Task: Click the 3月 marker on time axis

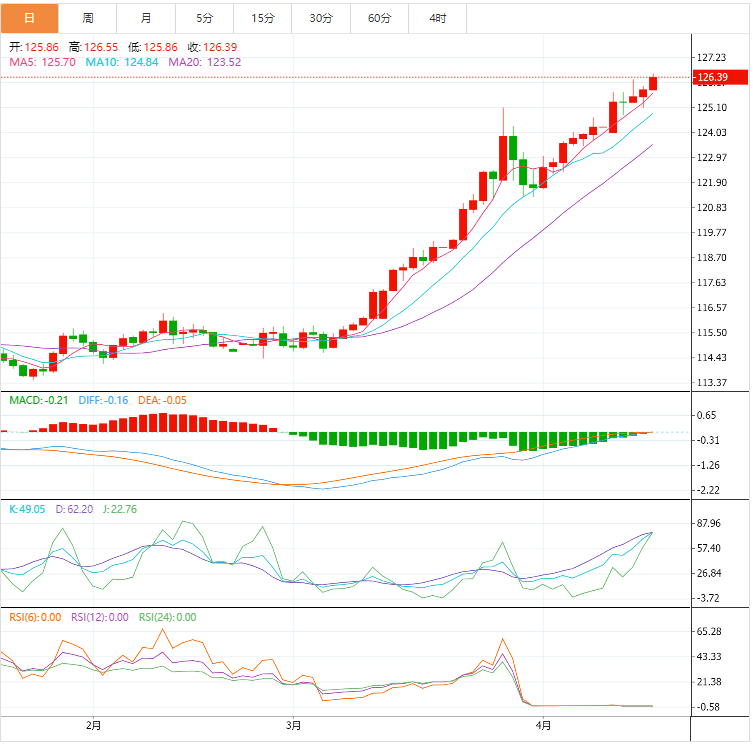Action: (292, 724)
